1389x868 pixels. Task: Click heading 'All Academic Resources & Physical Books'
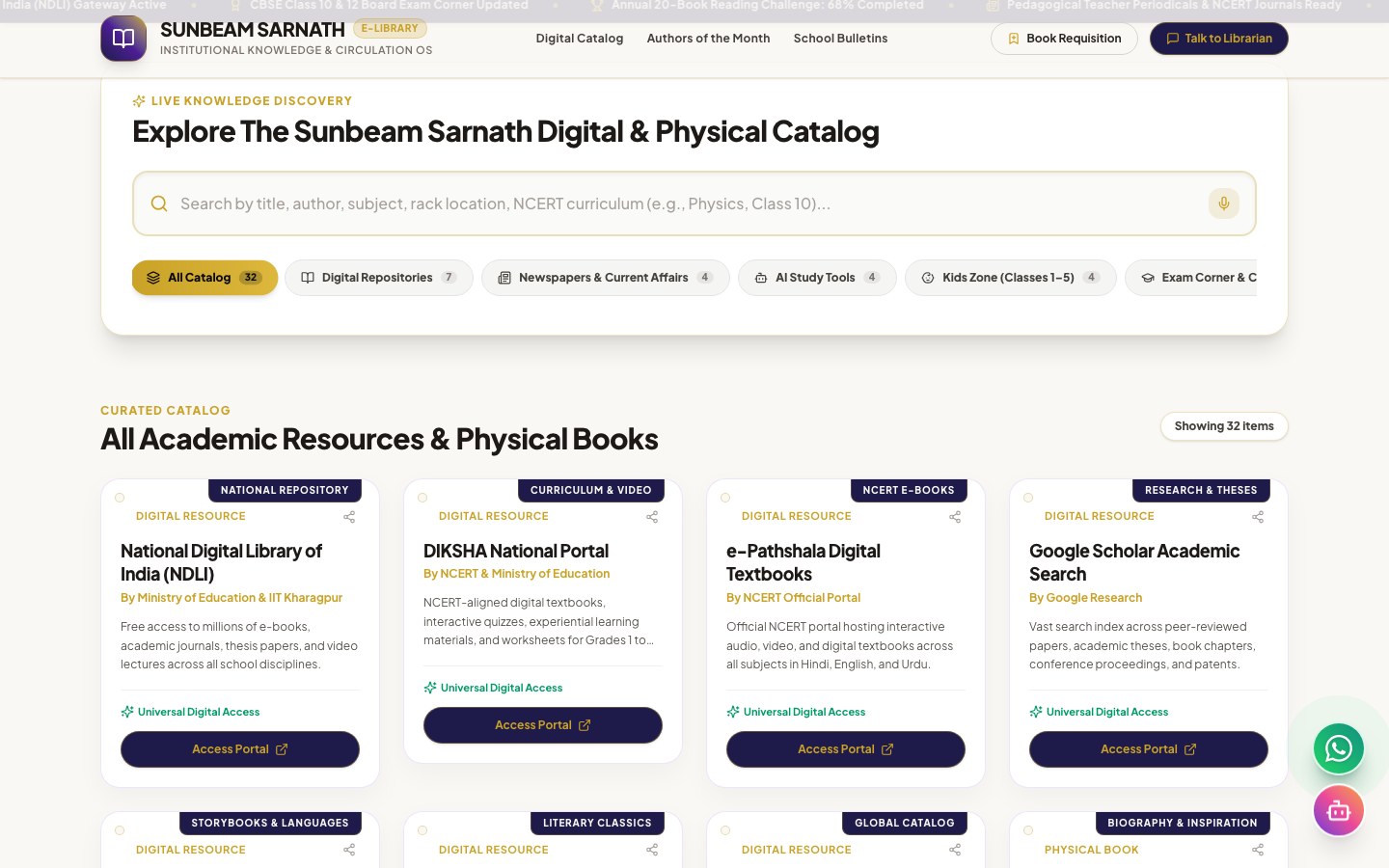379,440
